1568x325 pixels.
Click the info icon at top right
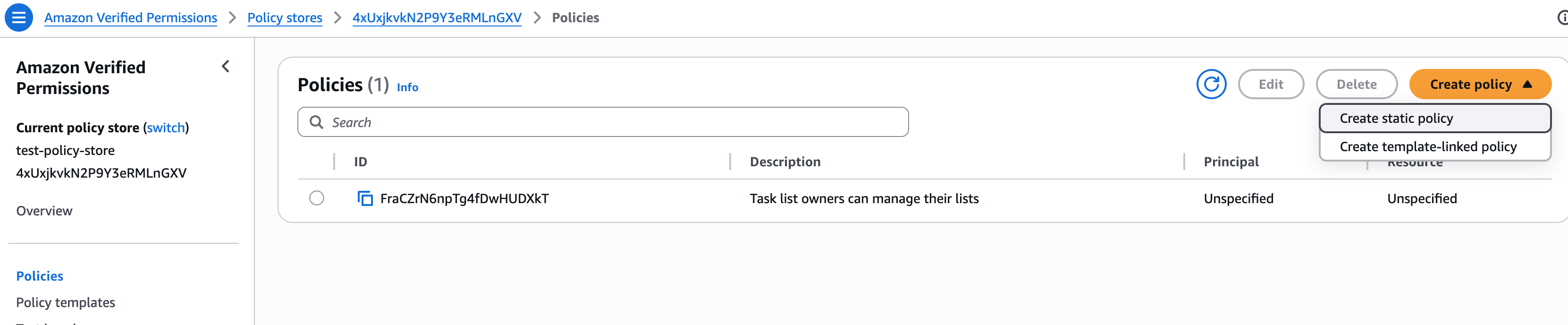click(x=1561, y=17)
